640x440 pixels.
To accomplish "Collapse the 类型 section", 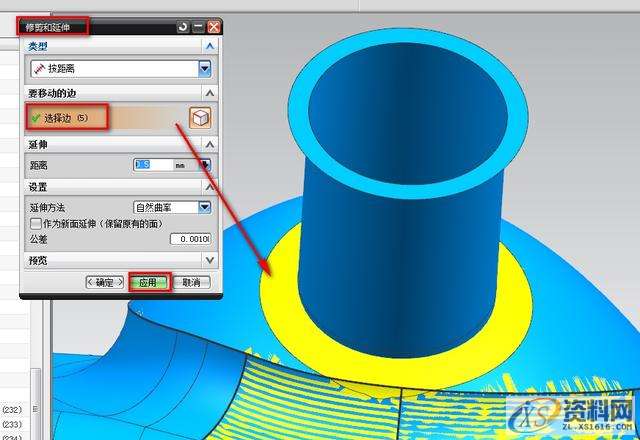I will click(209, 46).
